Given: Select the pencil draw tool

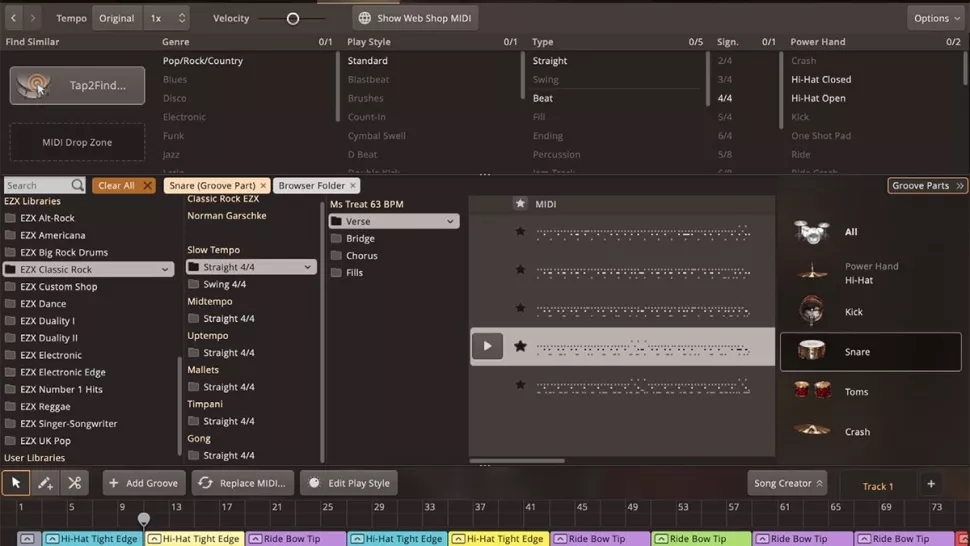Looking at the screenshot, I should [45, 483].
